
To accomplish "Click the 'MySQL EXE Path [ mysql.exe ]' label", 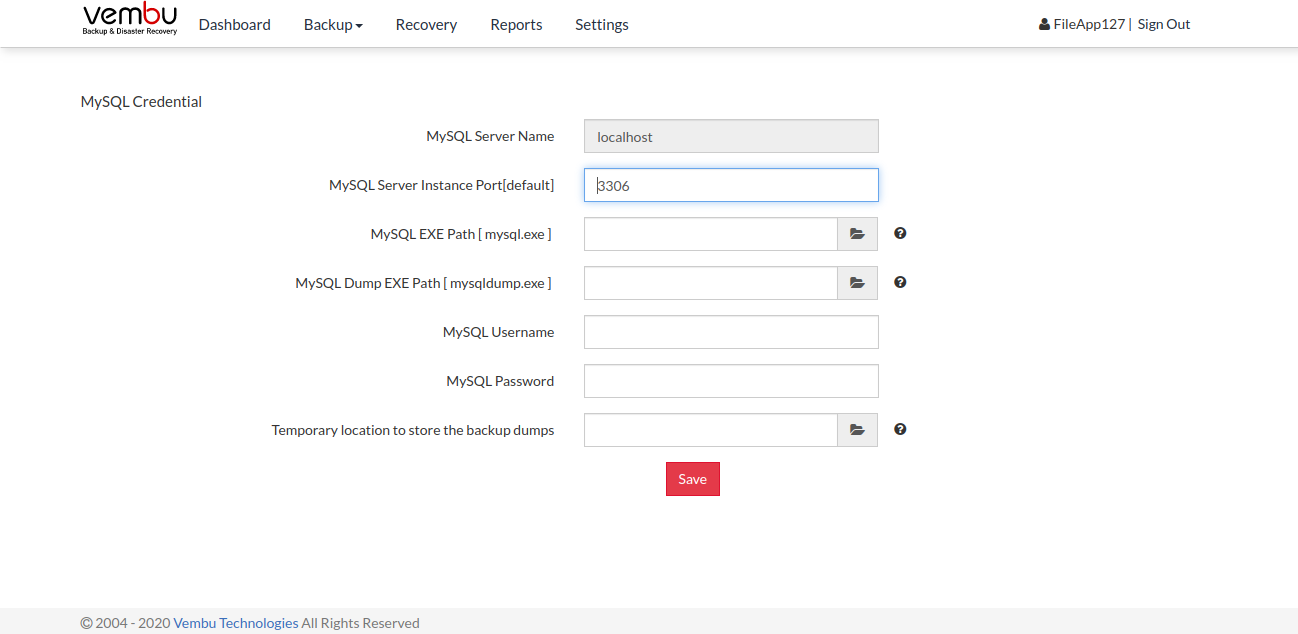I will (461, 234).
